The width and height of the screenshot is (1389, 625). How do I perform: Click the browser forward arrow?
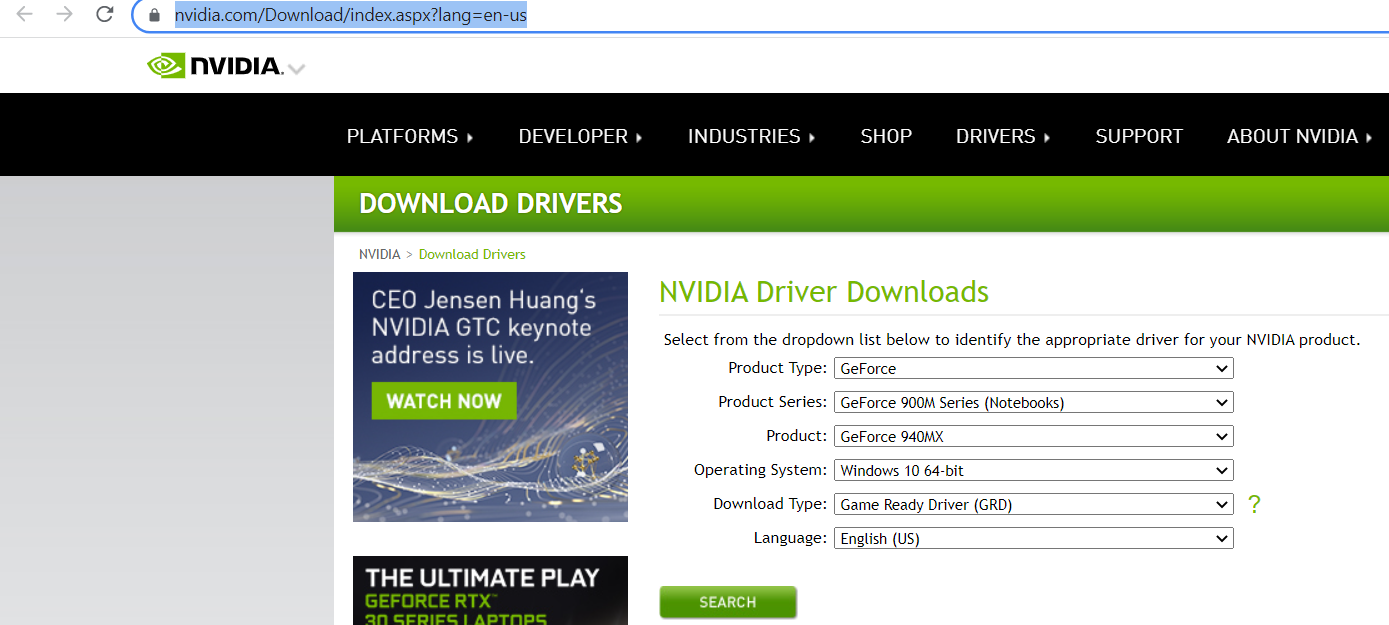pyautogui.click(x=64, y=15)
